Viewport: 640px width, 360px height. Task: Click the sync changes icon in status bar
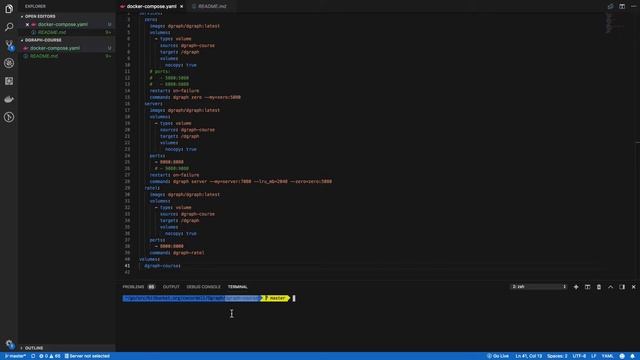33,356
